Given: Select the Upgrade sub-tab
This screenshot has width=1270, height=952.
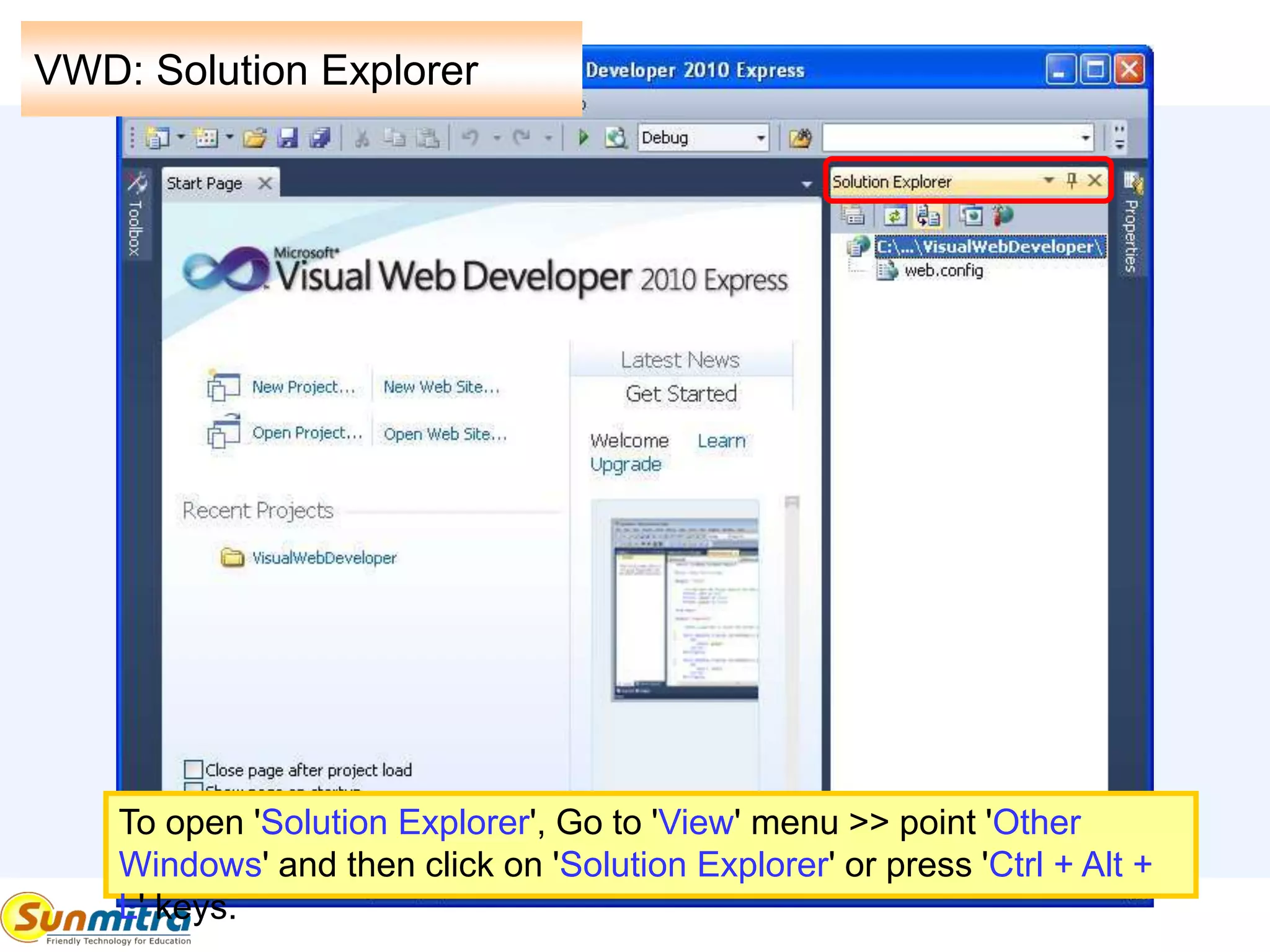Looking at the screenshot, I should [x=626, y=464].
